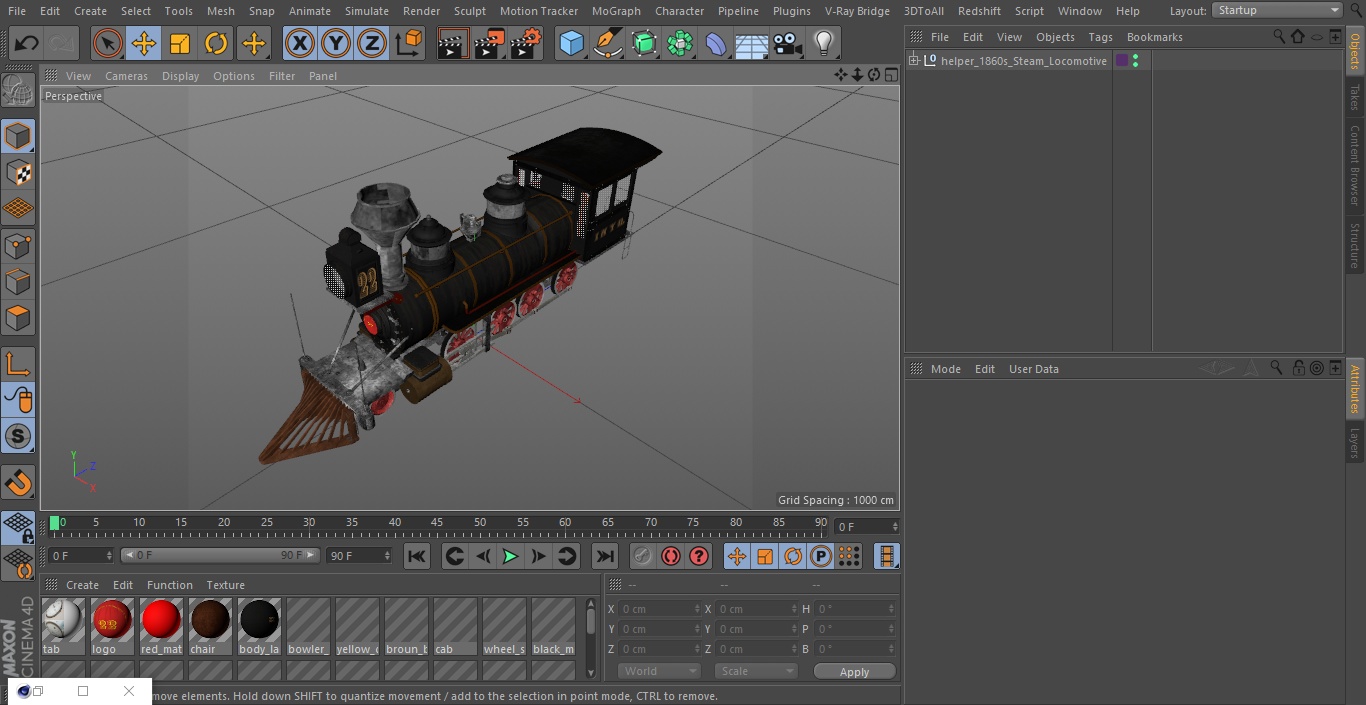The height and width of the screenshot is (705, 1366).
Task: Activate the Rotate tool
Action: [x=216, y=43]
